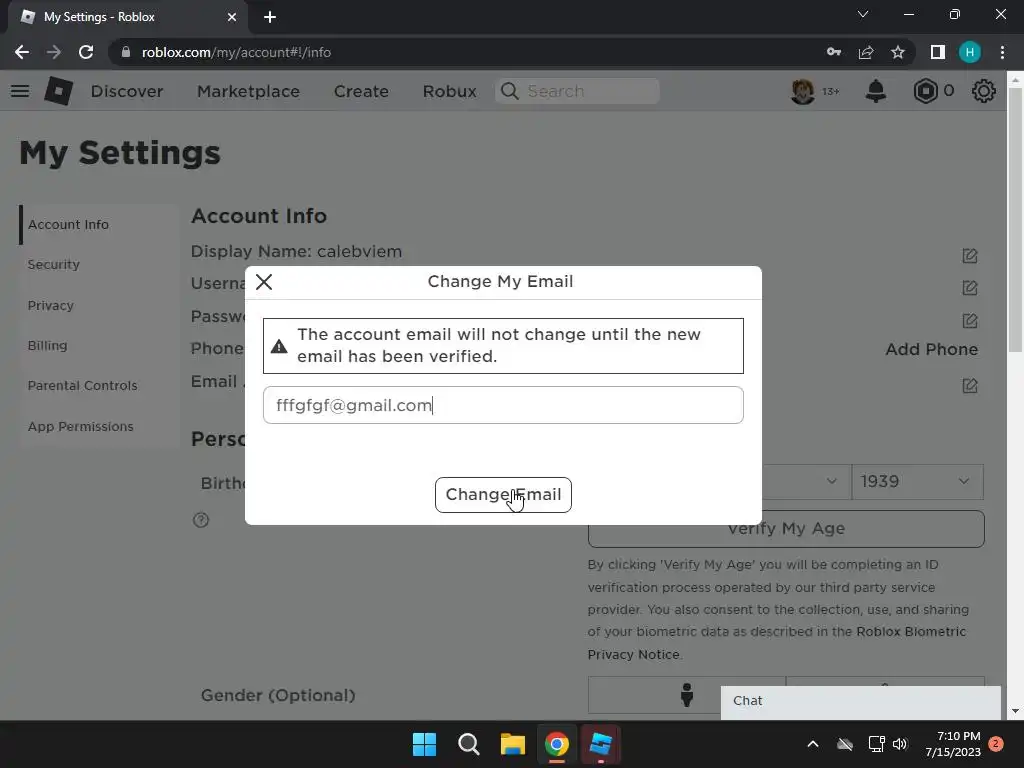The height and width of the screenshot is (768, 1024).
Task: Click the birthday help question icon
Action: (200, 520)
